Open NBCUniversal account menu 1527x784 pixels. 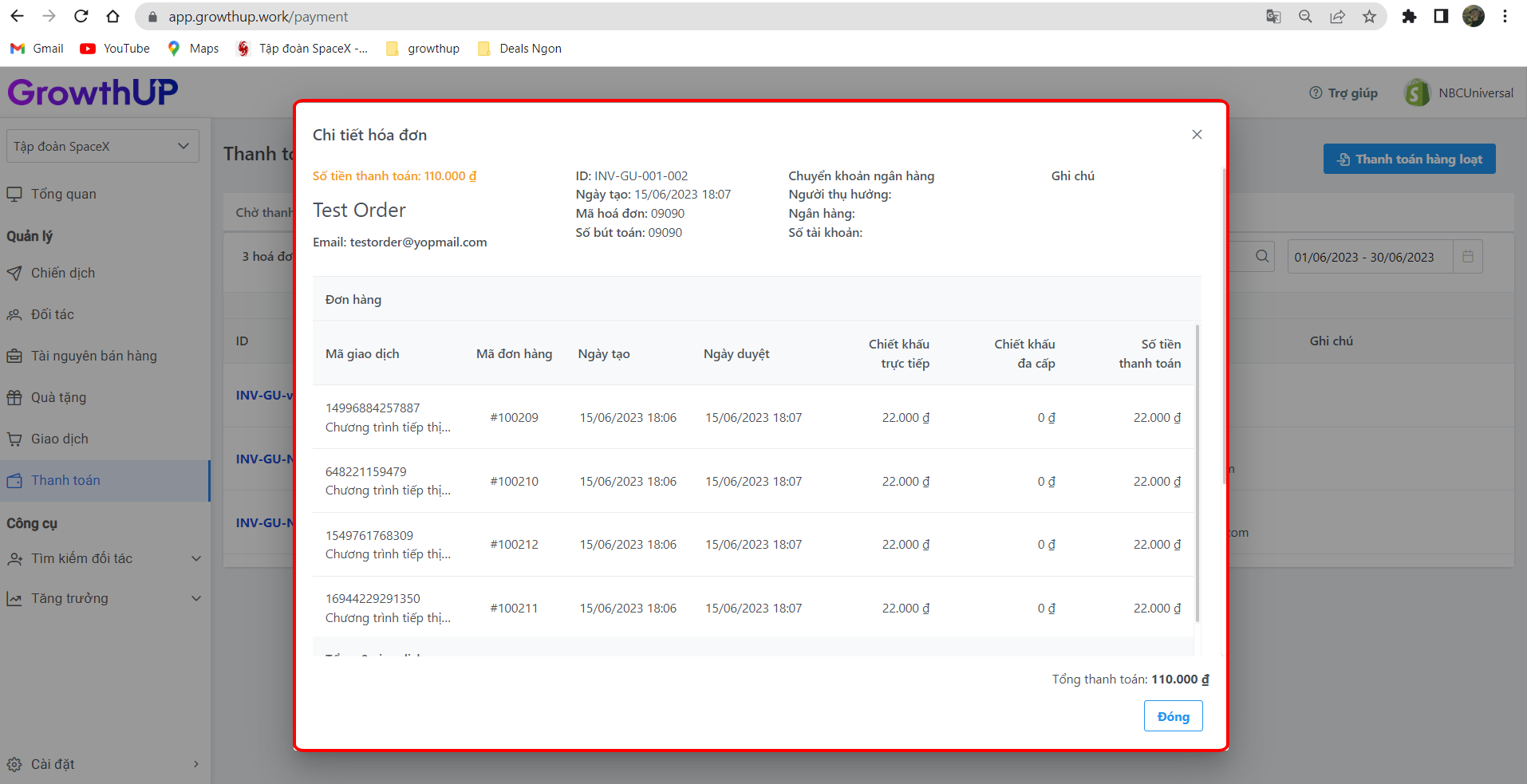[1458, 93]
